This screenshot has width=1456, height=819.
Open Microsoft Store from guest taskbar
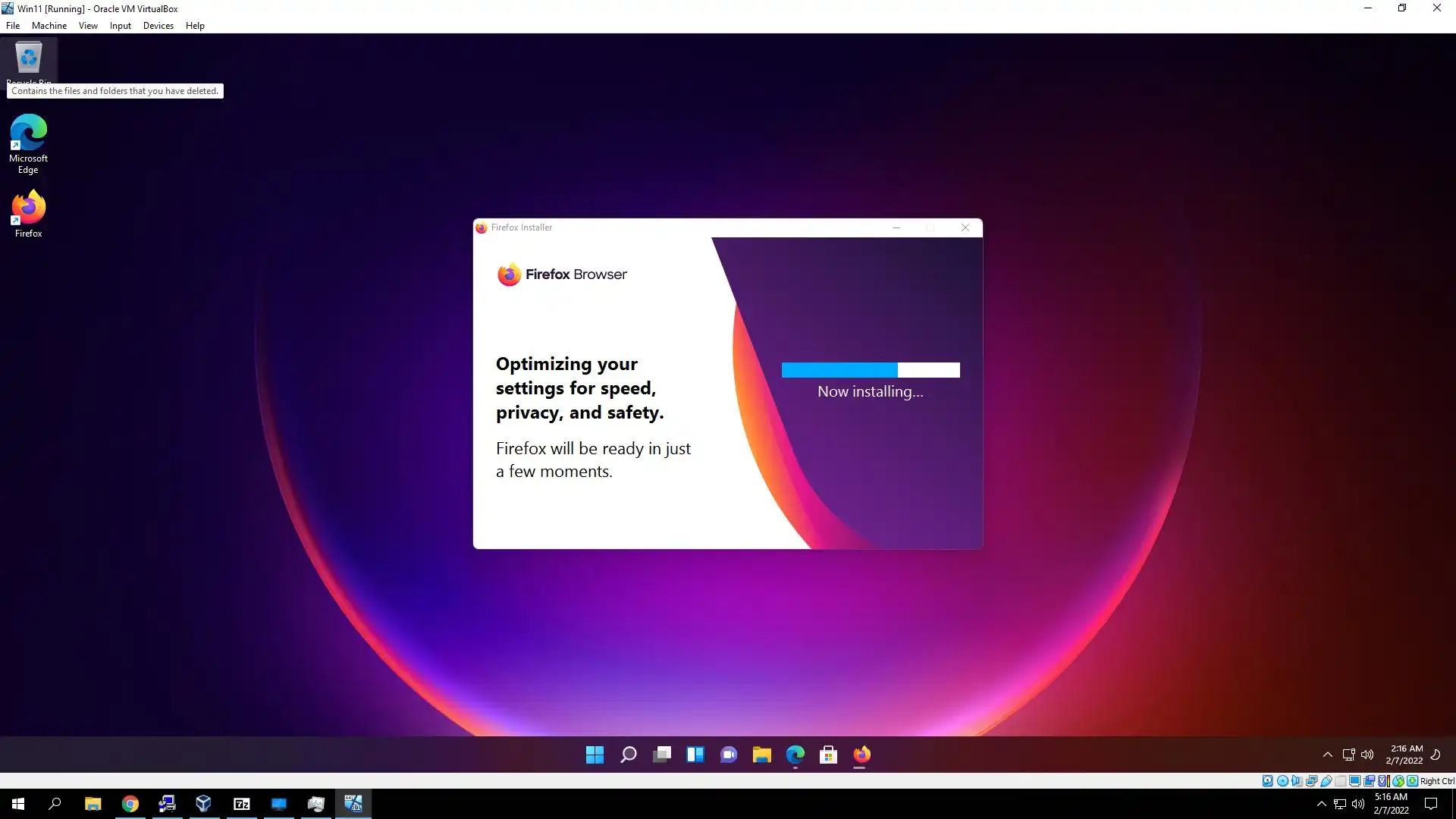[828, 755]
